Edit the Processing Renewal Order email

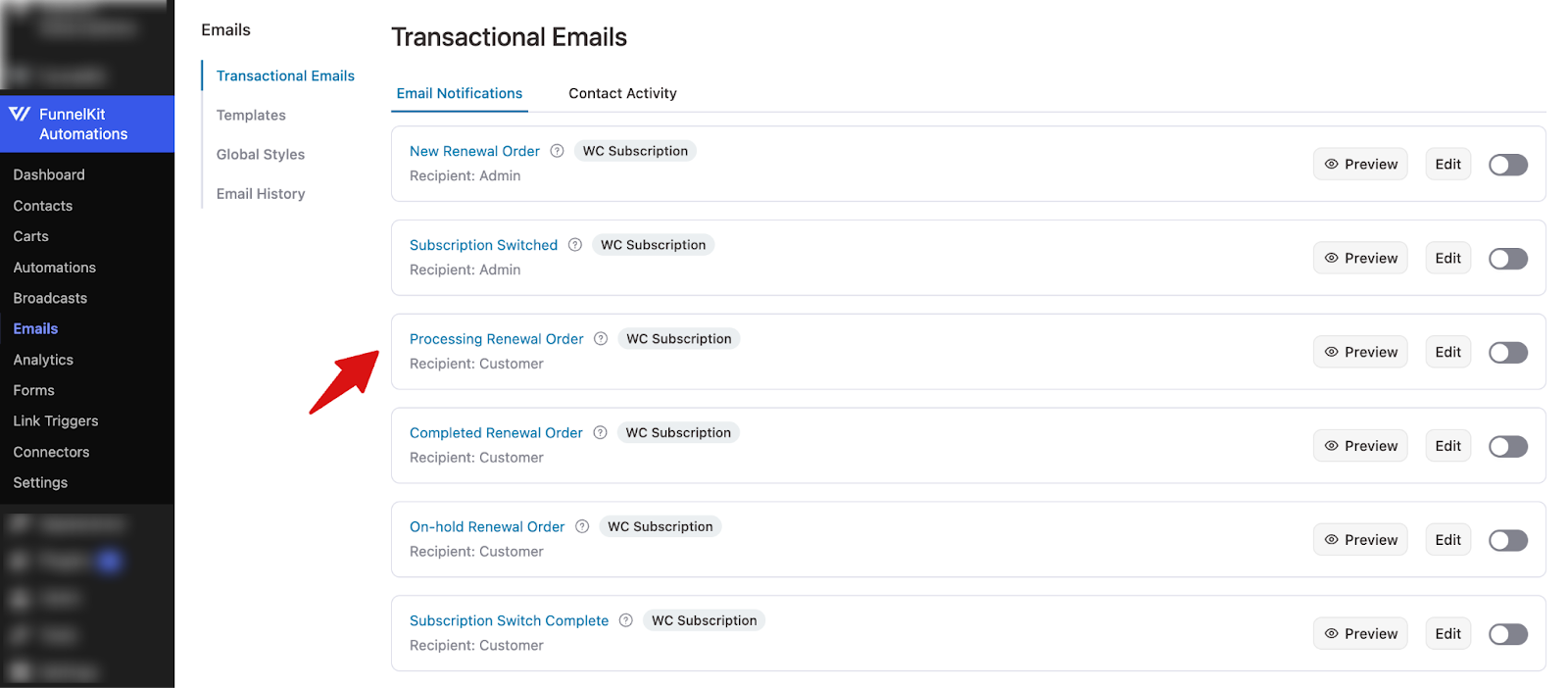pos(1447,351)
